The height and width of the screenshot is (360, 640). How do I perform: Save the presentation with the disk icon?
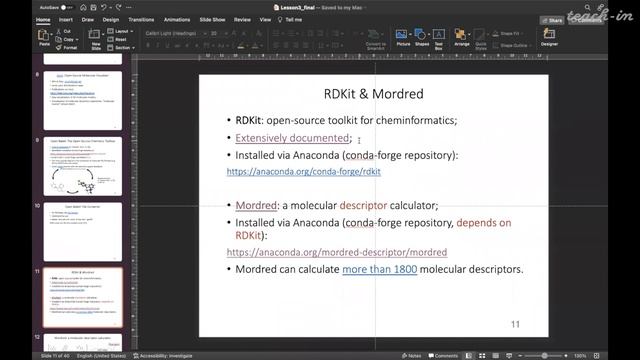93,7
